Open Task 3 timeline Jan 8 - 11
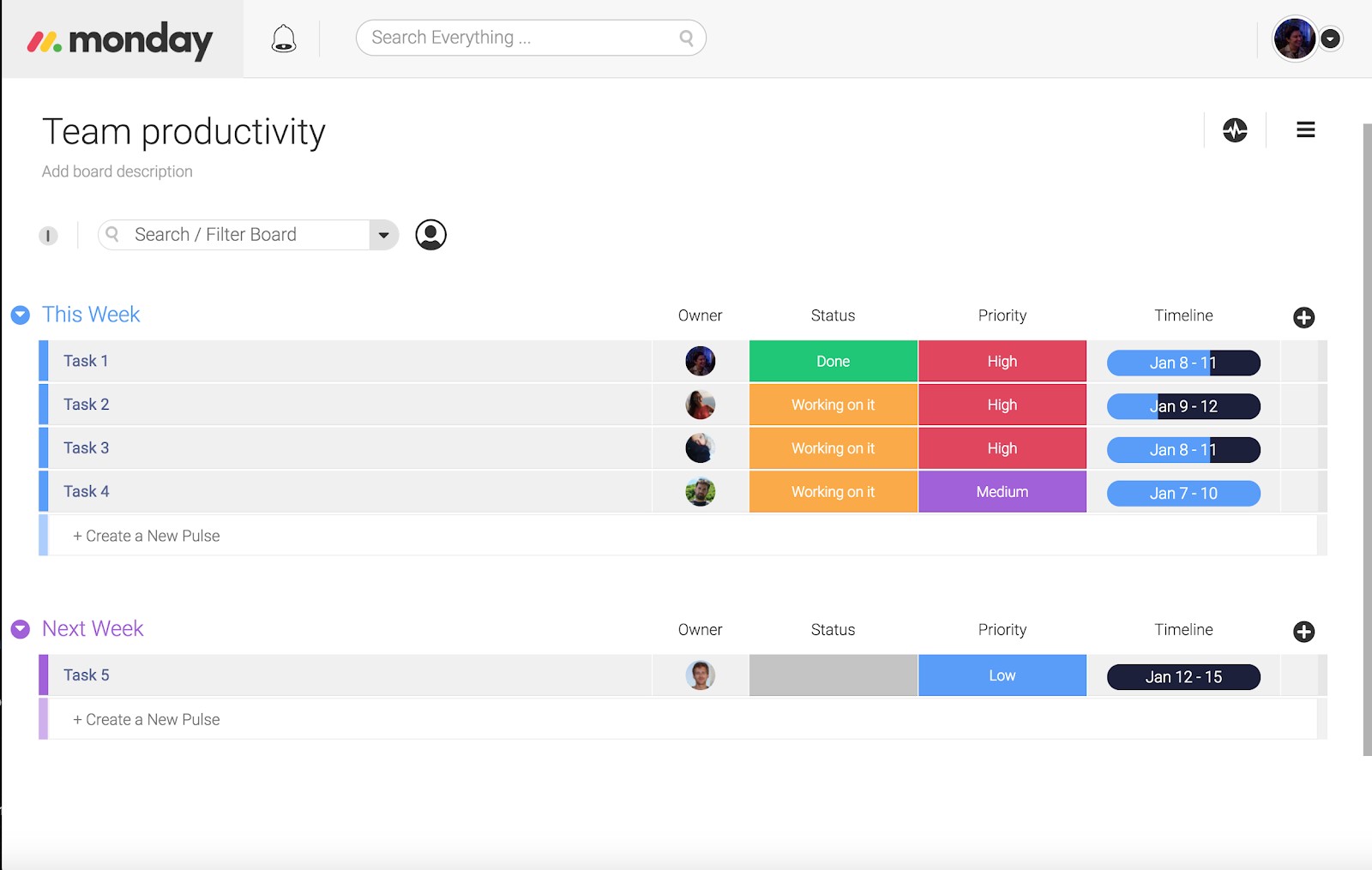The image size is (1372, 870). (x=1183, y=450)
